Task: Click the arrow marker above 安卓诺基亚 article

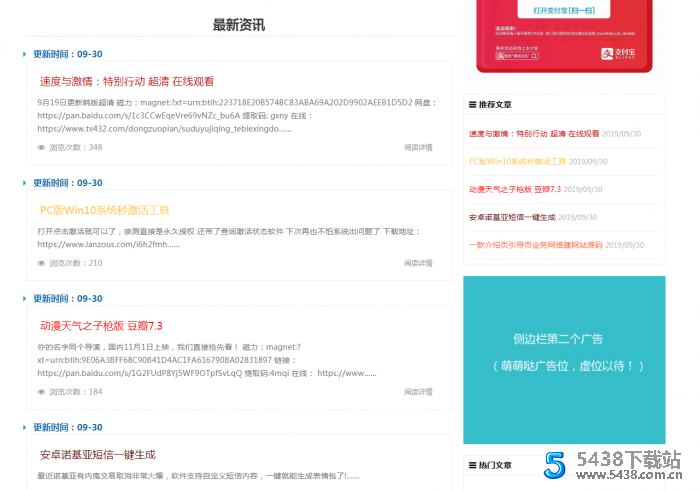Action: (24, 428)
